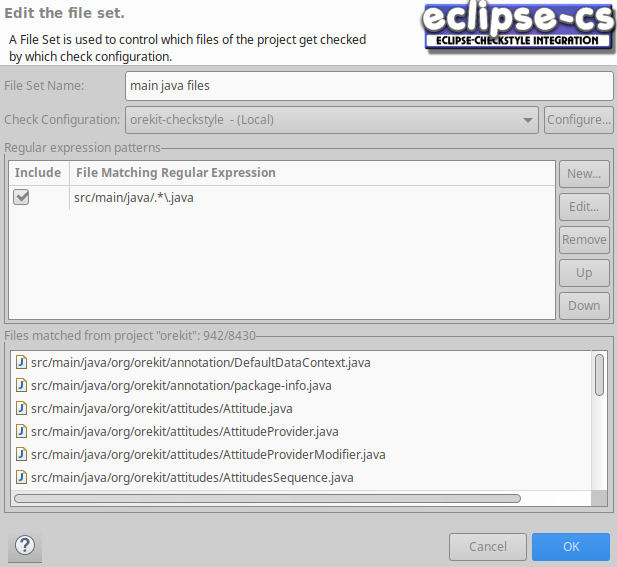Click the DefaultDataContext.java file icon

click(x=21, y=362)
